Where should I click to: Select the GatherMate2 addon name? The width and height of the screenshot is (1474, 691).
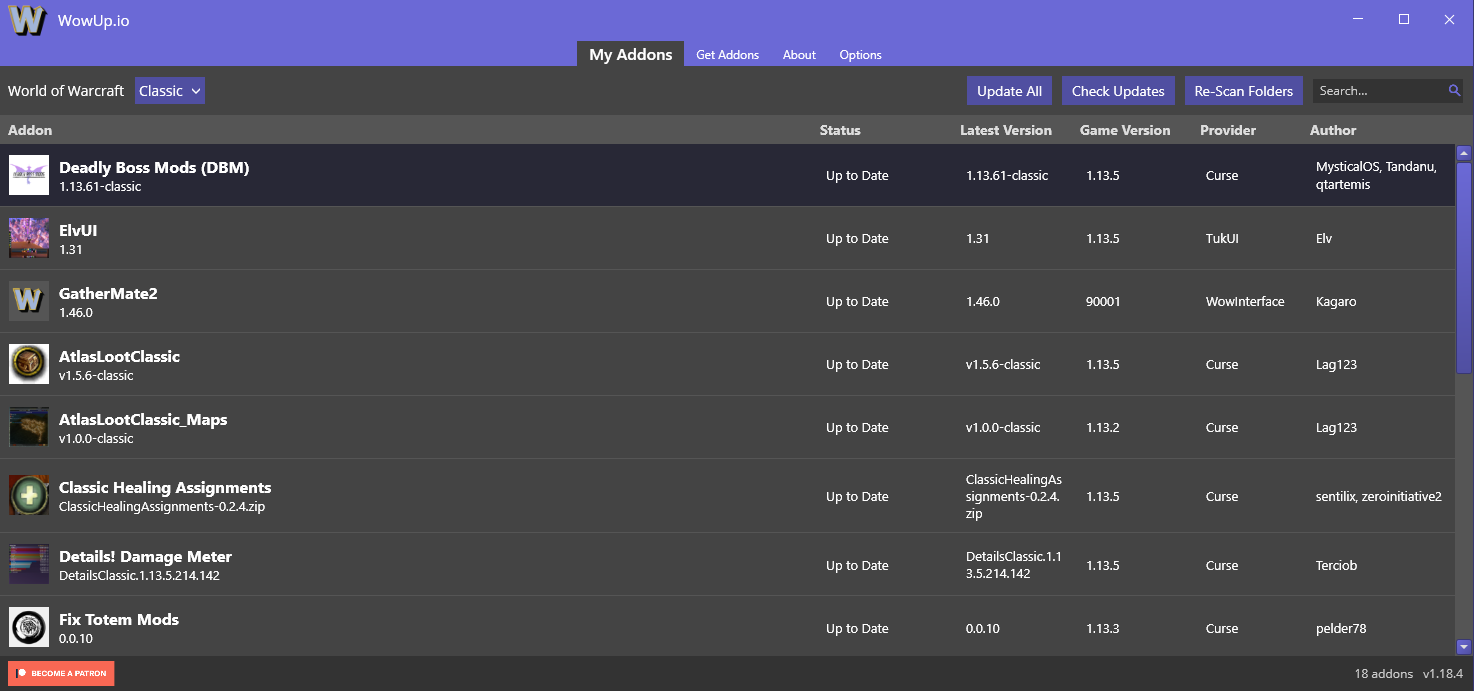[x=108, y=293]
